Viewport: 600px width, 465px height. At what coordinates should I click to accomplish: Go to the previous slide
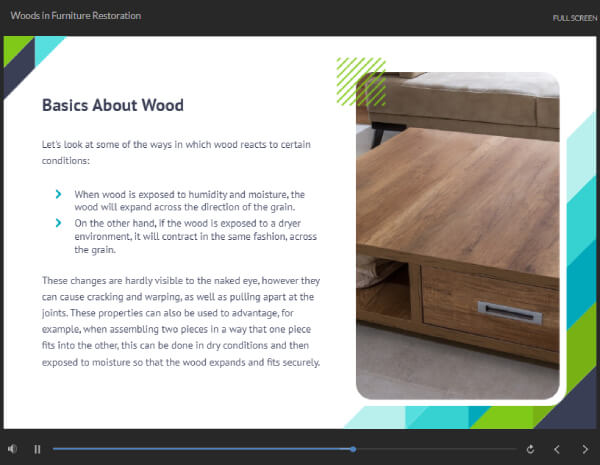pos(557,449)
